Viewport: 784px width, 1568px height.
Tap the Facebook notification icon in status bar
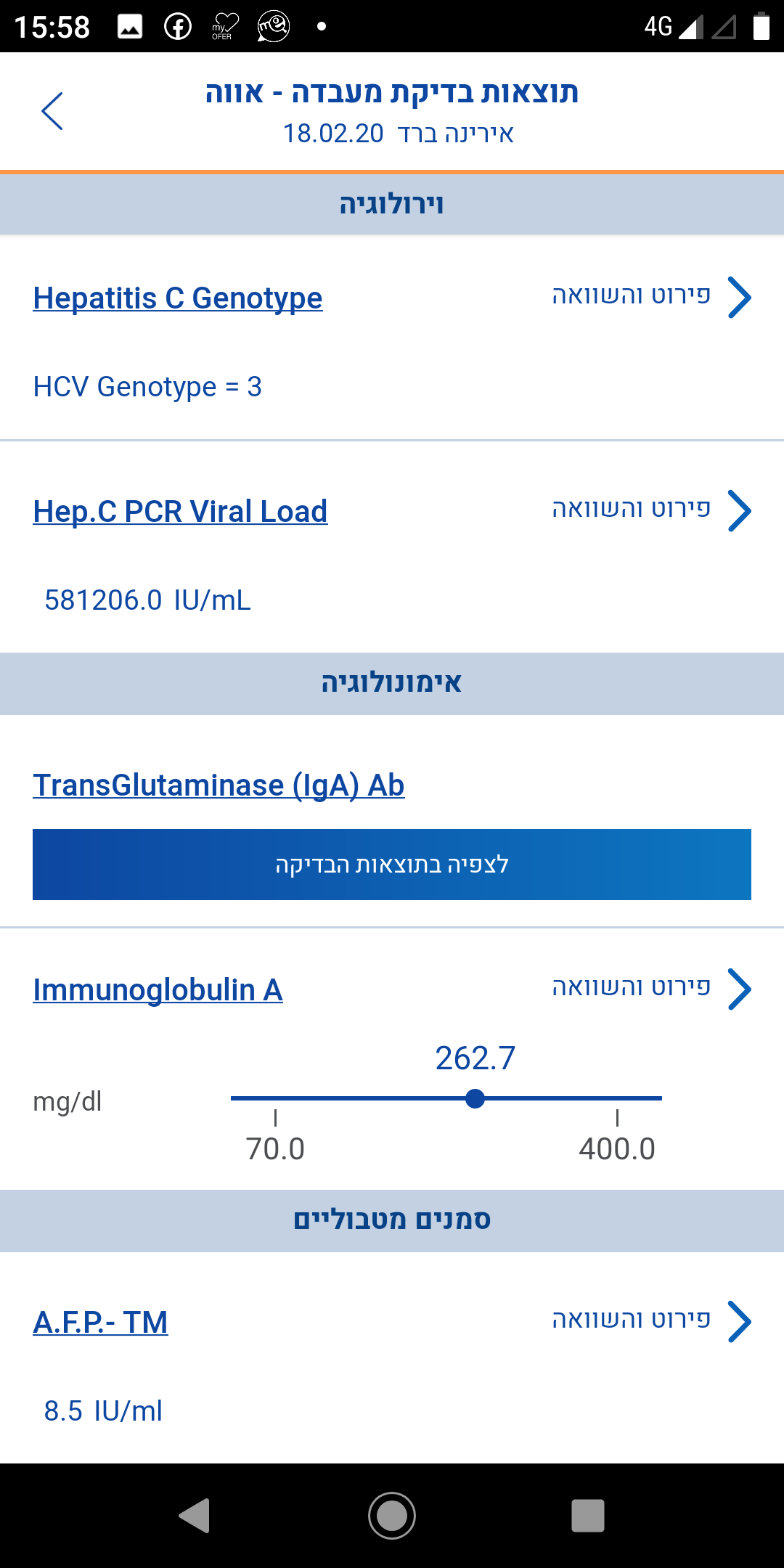click(178, 27)
